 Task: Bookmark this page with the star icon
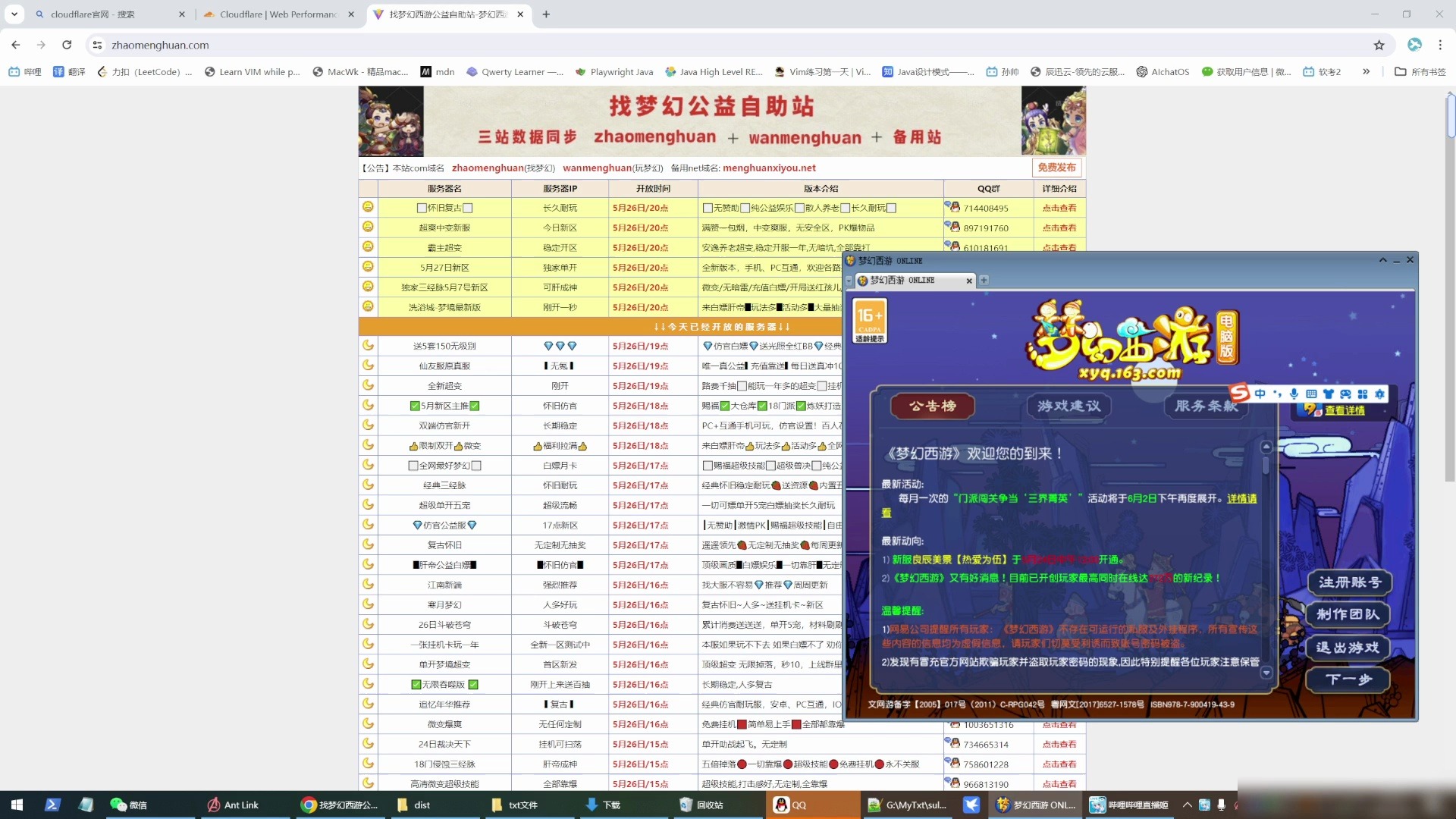click(x=1379, y=45)
